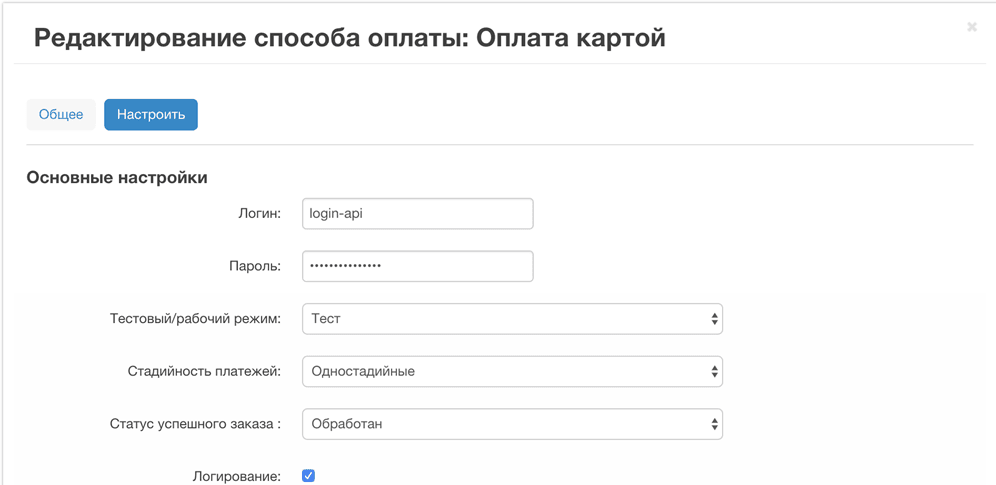Focus the Логин input field
Image resolution: width=996 pixels, height=485 pixels.
click(417, 213)
